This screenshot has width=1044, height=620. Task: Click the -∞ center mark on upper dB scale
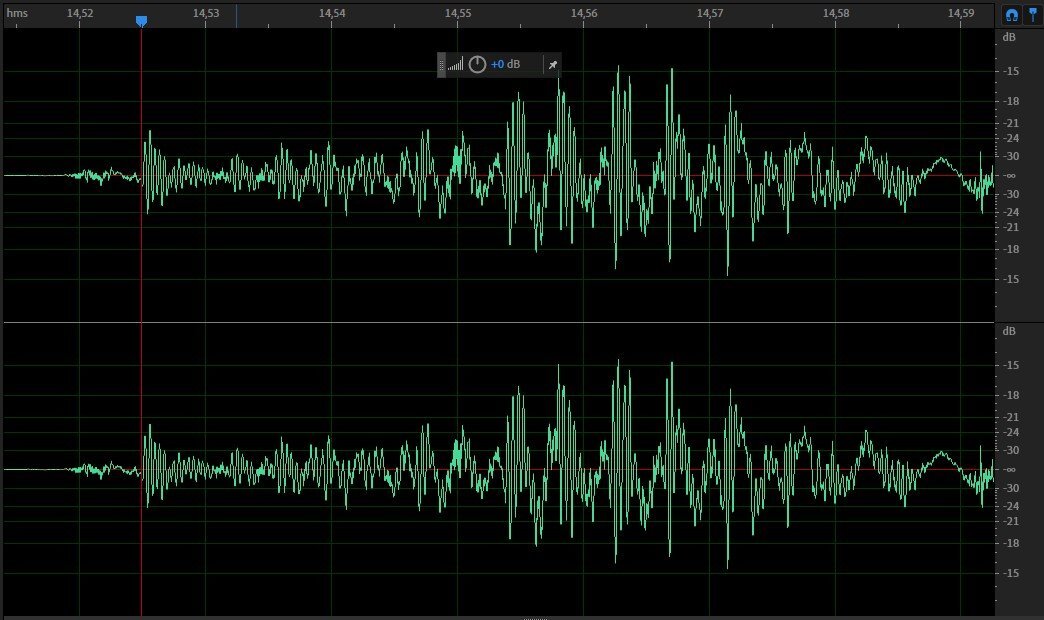[x=1010, y=175]
